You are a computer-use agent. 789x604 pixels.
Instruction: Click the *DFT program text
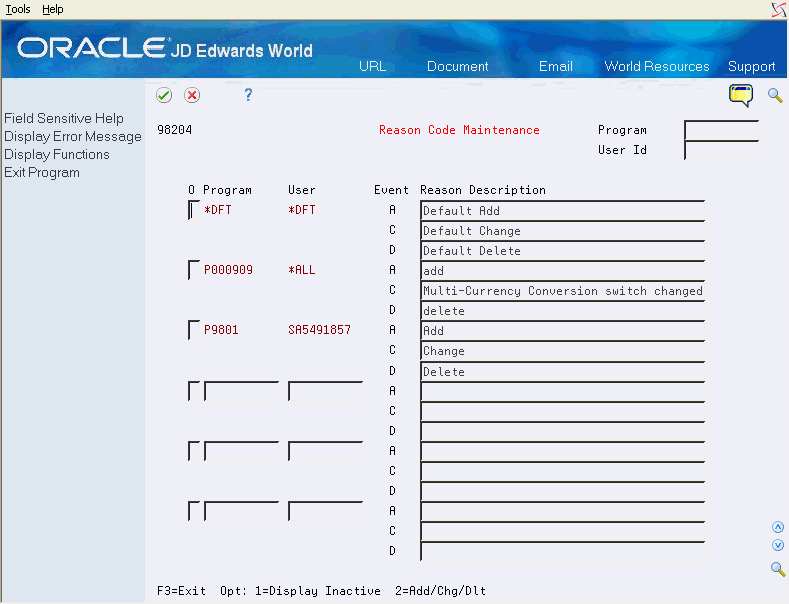pyautogui.click(x=217, y=210)
